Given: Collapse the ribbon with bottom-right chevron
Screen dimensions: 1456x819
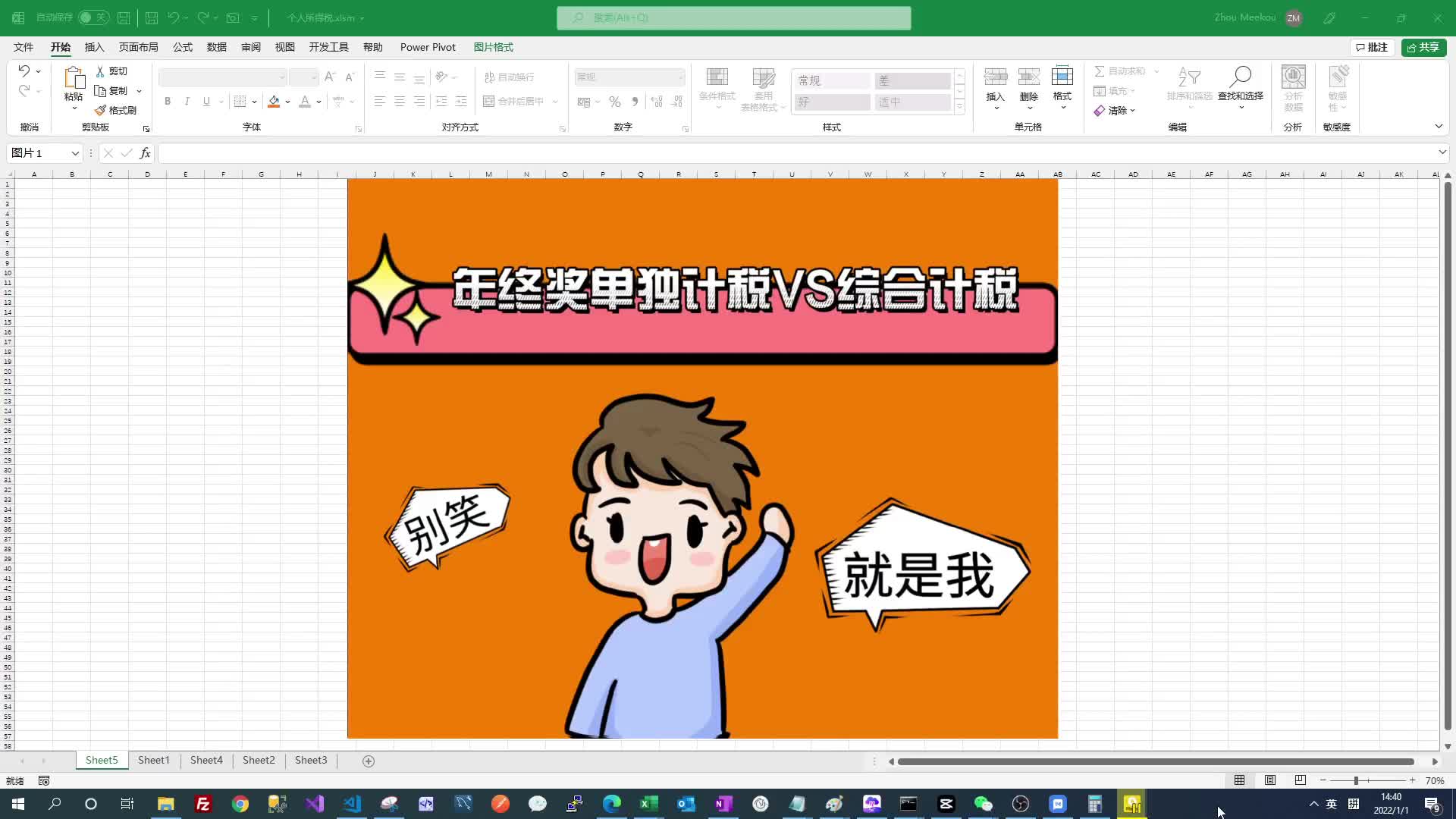Looking at the screenshot, I should coord(1439,127).
